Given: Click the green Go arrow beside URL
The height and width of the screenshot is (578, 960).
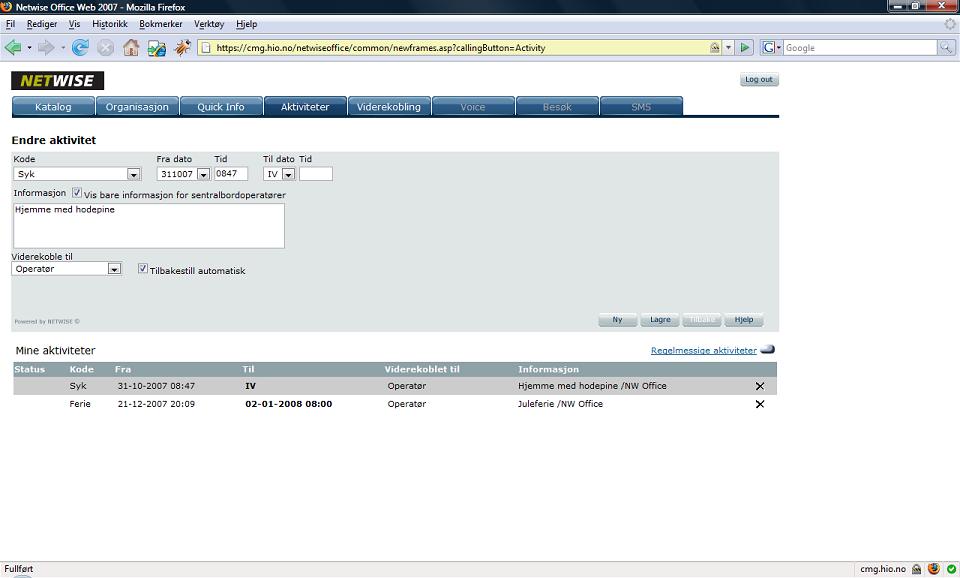Looking at the screenshot, I should (x=744, y=47).
